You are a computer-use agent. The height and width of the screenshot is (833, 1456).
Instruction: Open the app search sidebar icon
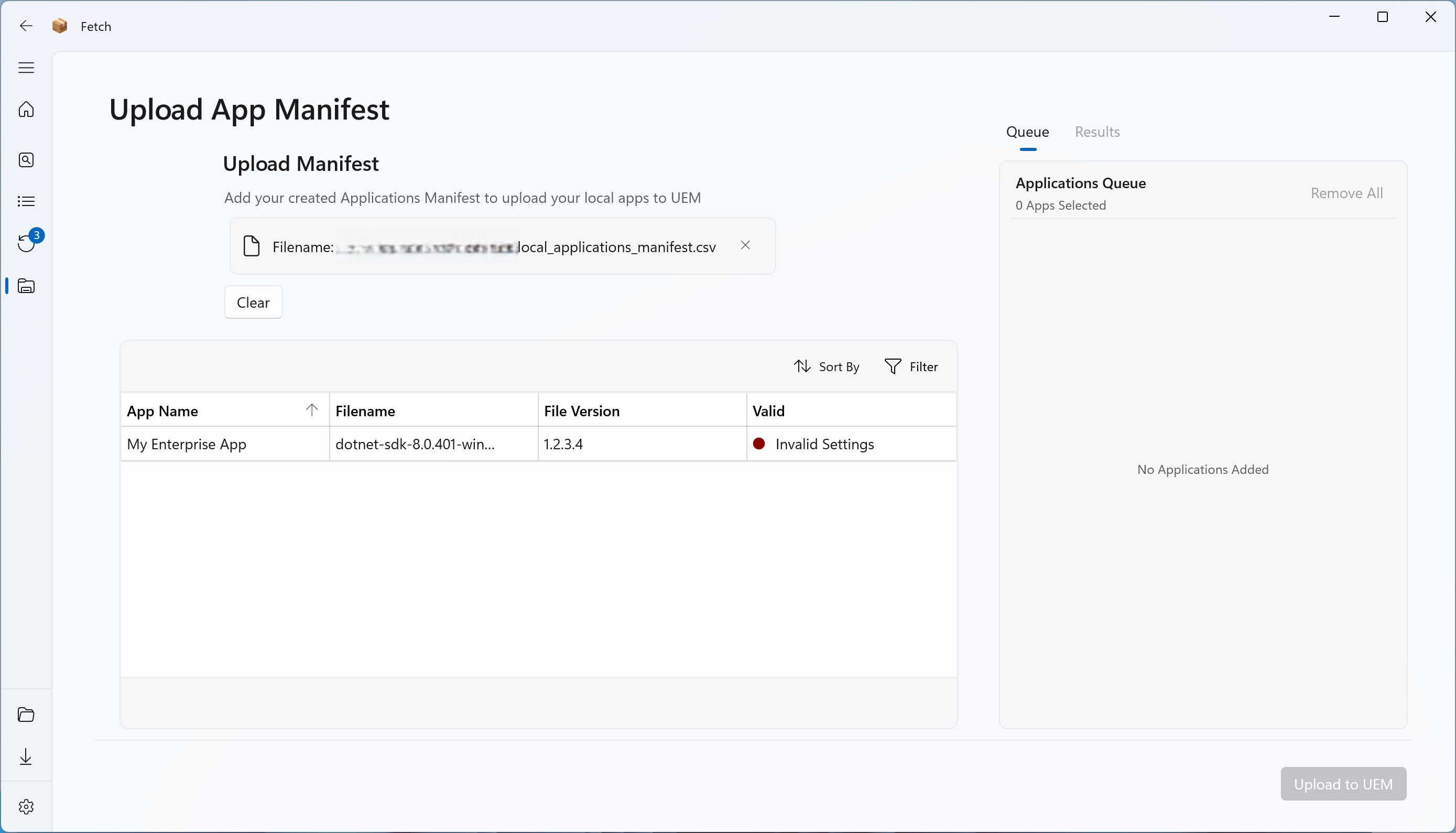tap(26, 159)
